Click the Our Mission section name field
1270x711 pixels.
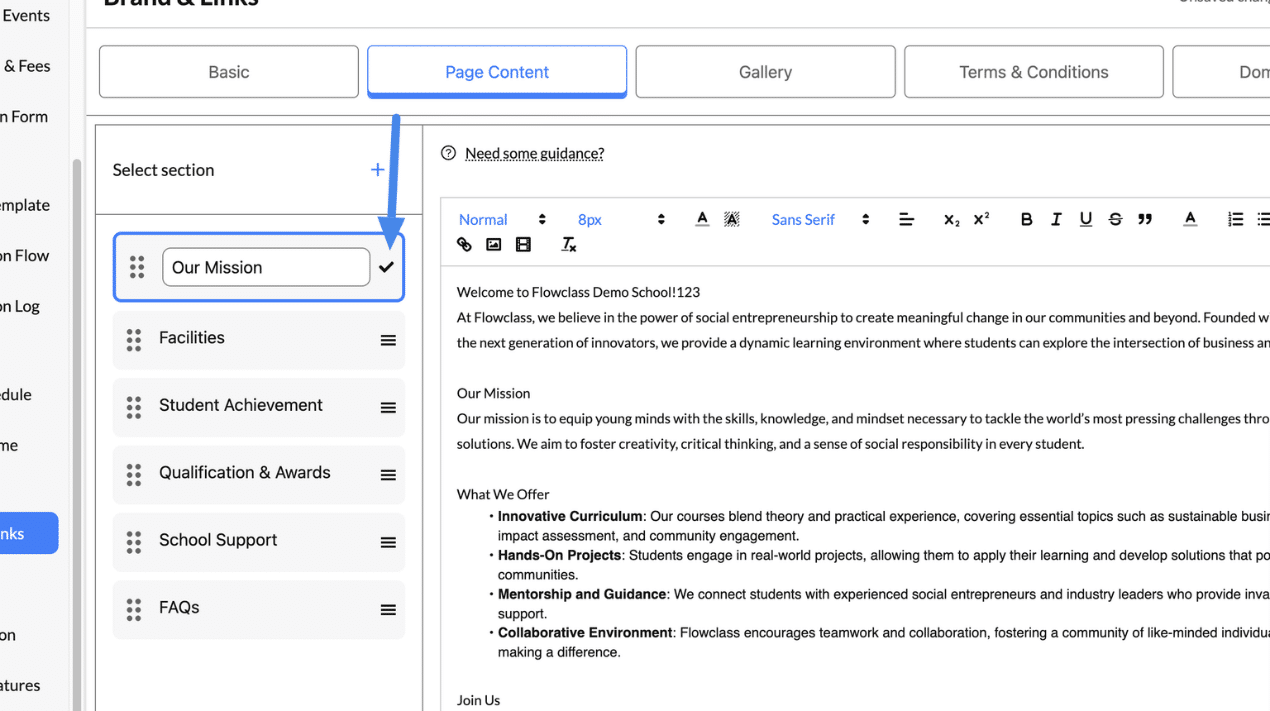click(x=266, y=267)
